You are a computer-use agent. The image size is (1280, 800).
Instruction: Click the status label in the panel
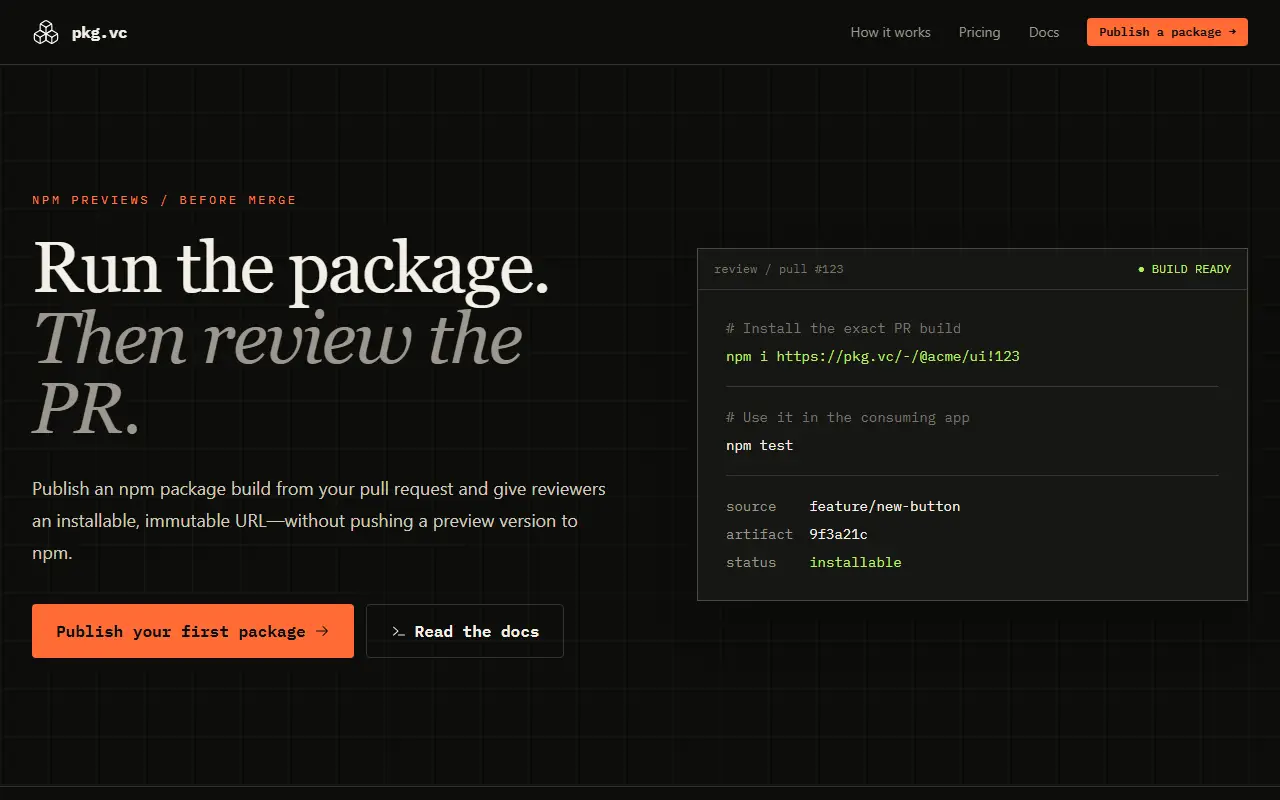pos(751,562)
